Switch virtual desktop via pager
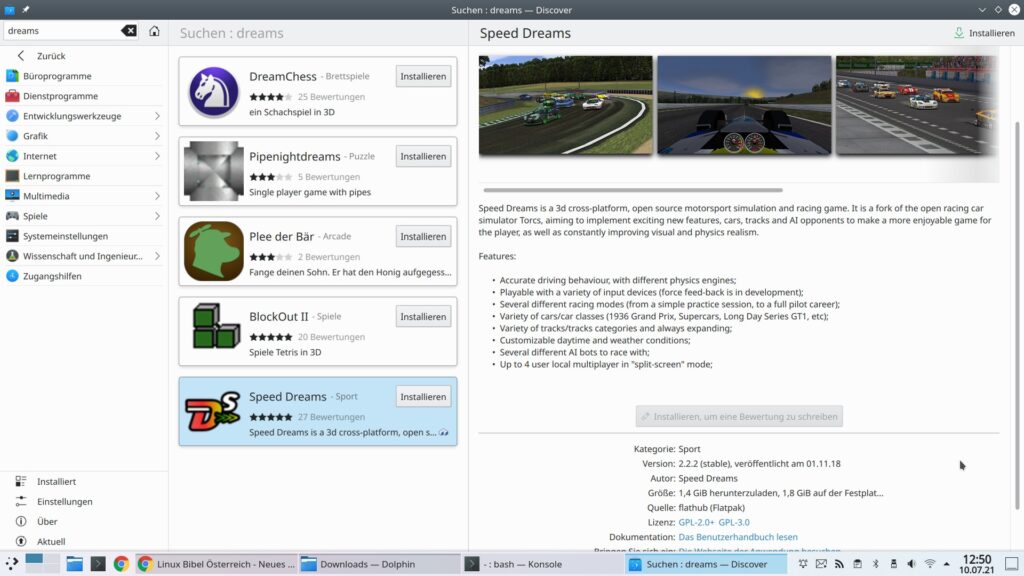This screenshot has height=576, width=1024. [x=42, y=564]
